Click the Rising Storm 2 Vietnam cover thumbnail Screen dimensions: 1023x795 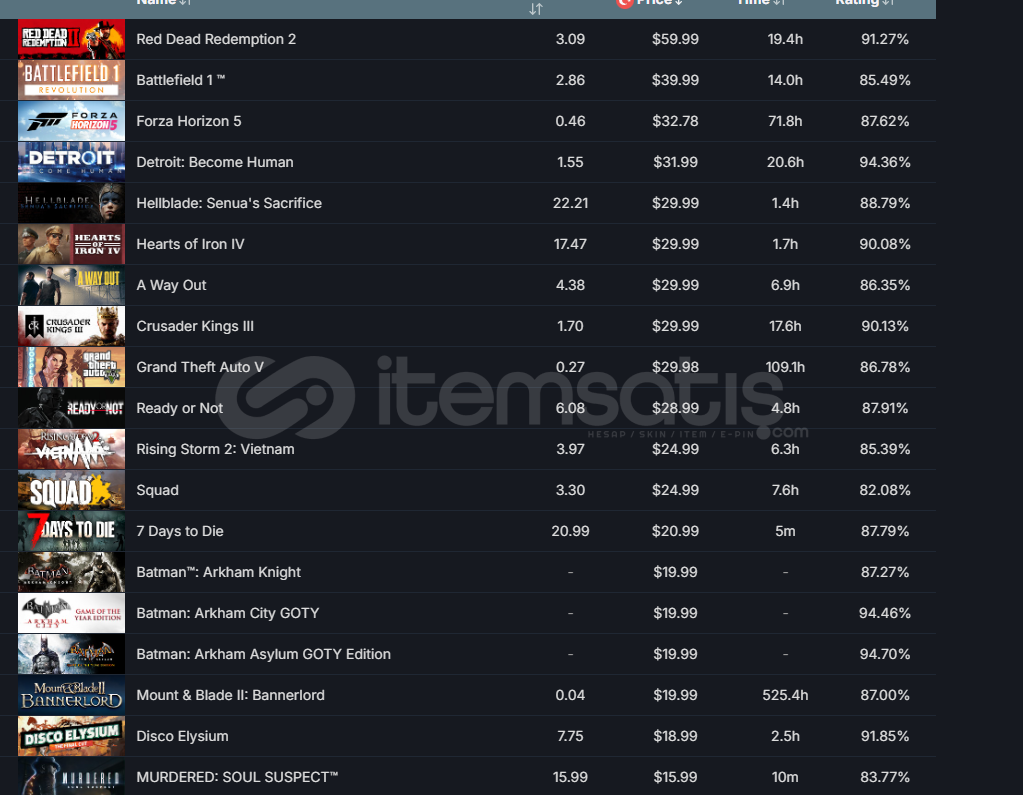point(71,449)
